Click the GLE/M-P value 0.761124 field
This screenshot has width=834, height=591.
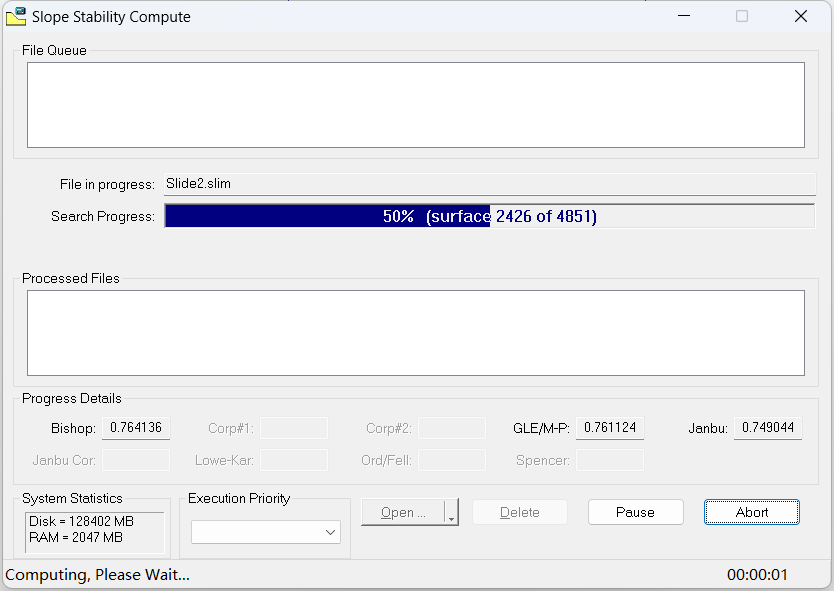tap(610, 428)
